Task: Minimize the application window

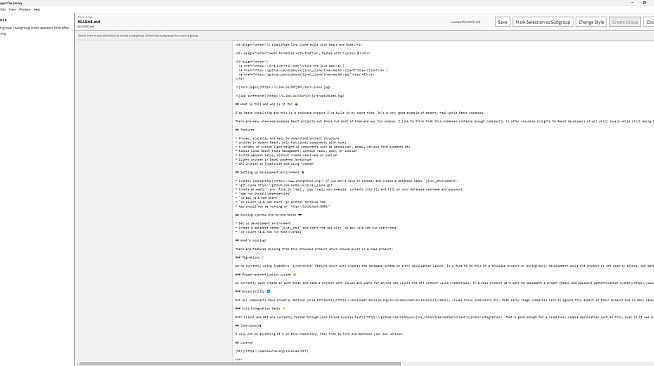Action: (x=632, y=3)
